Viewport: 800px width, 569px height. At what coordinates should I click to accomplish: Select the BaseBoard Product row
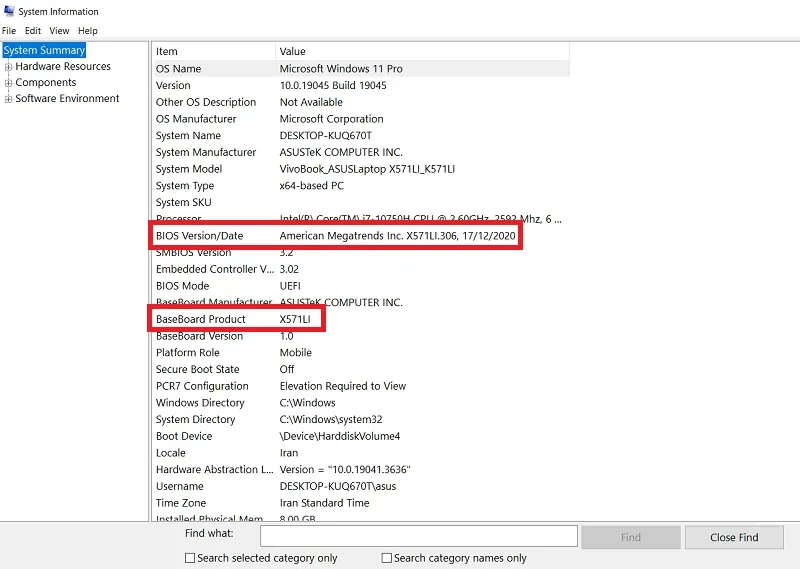[x=362, y=319]
